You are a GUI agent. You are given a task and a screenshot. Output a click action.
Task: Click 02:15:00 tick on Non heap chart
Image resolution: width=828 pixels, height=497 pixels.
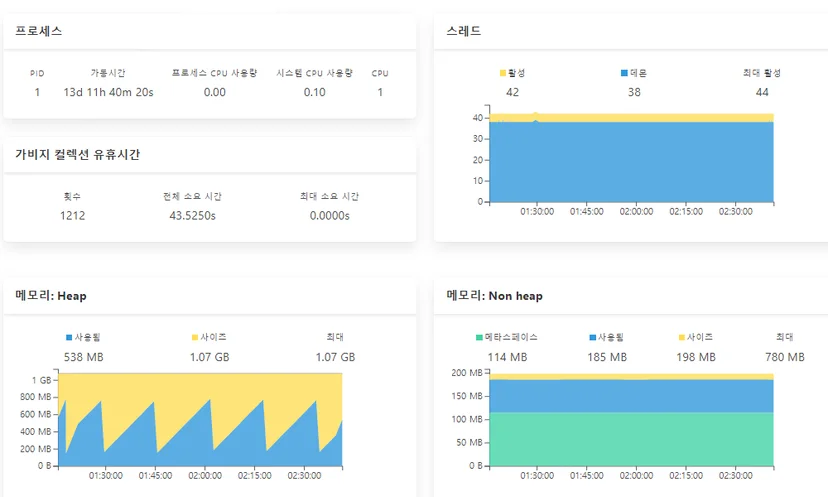tap(686, 475)
